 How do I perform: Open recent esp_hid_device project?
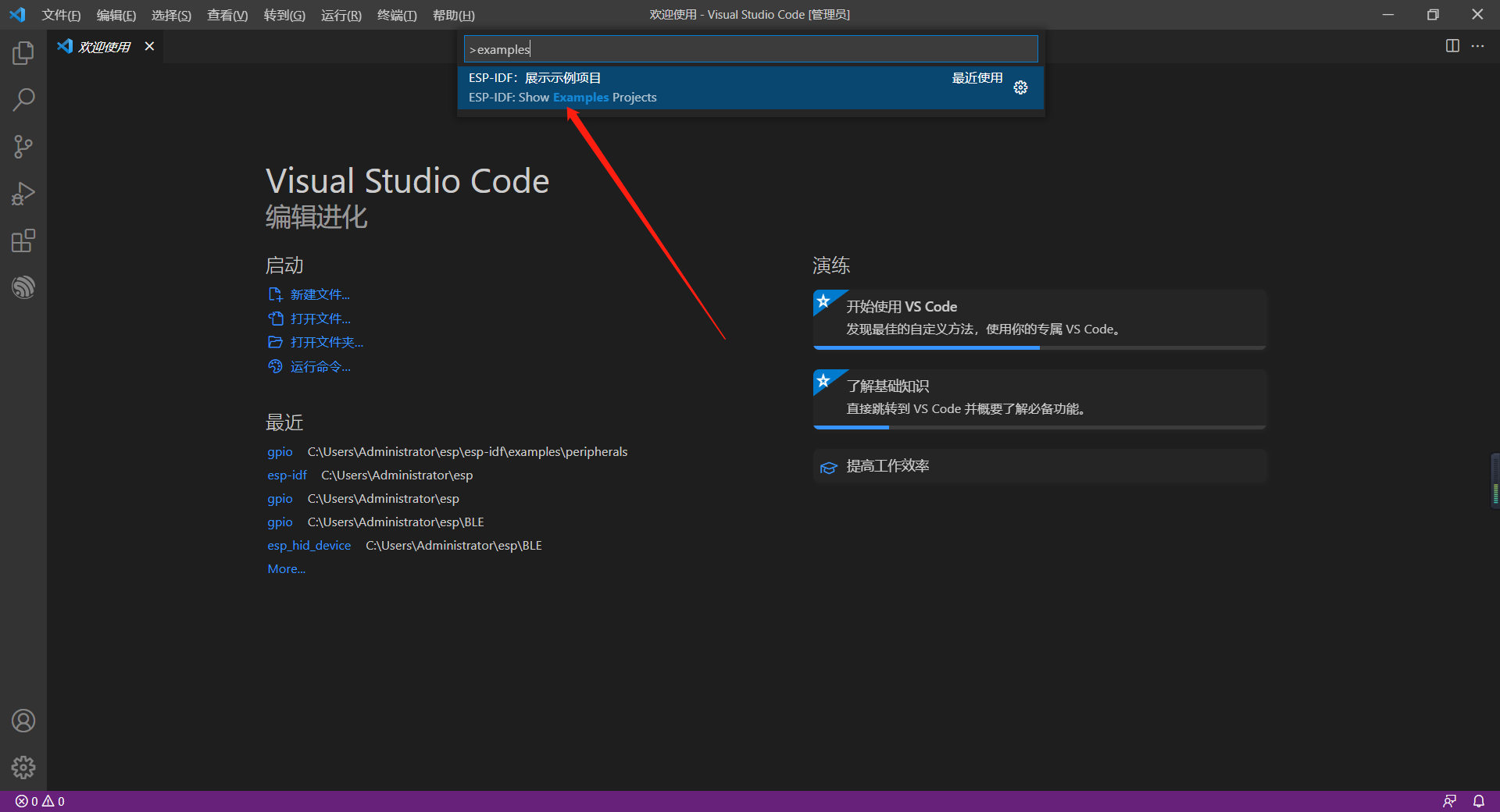click(x=309, y=545)
